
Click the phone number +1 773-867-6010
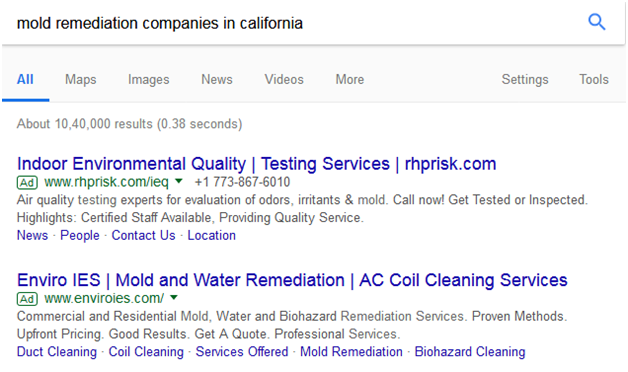coord(242,182)
